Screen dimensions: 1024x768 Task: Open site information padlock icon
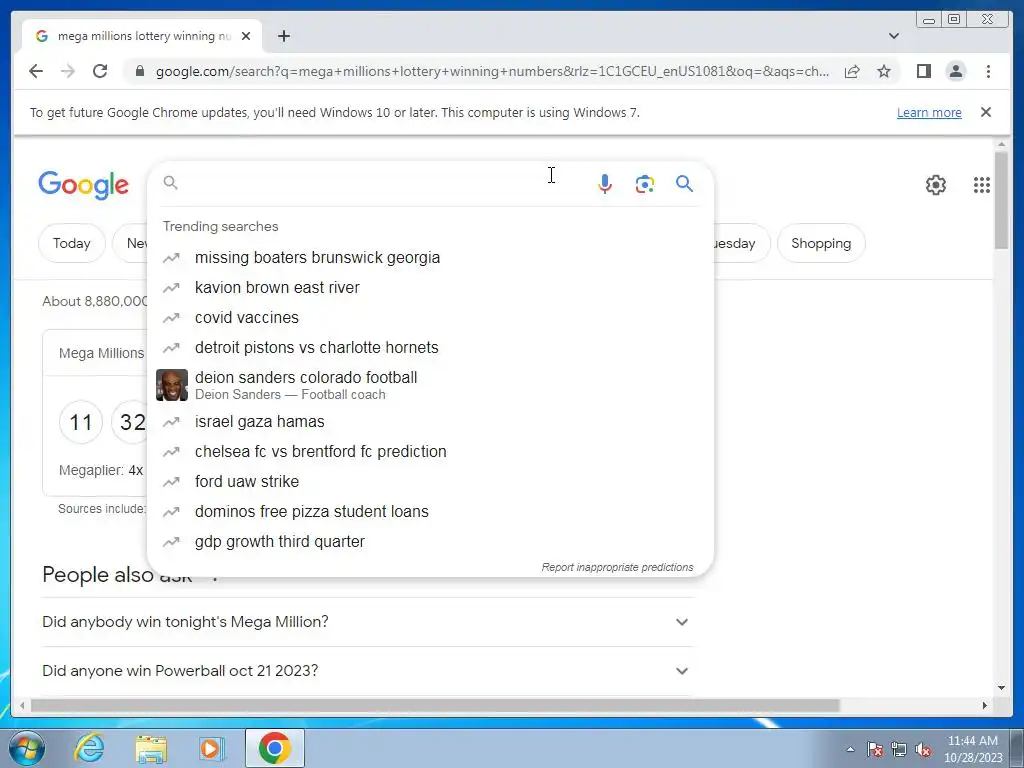click(139, 71)
